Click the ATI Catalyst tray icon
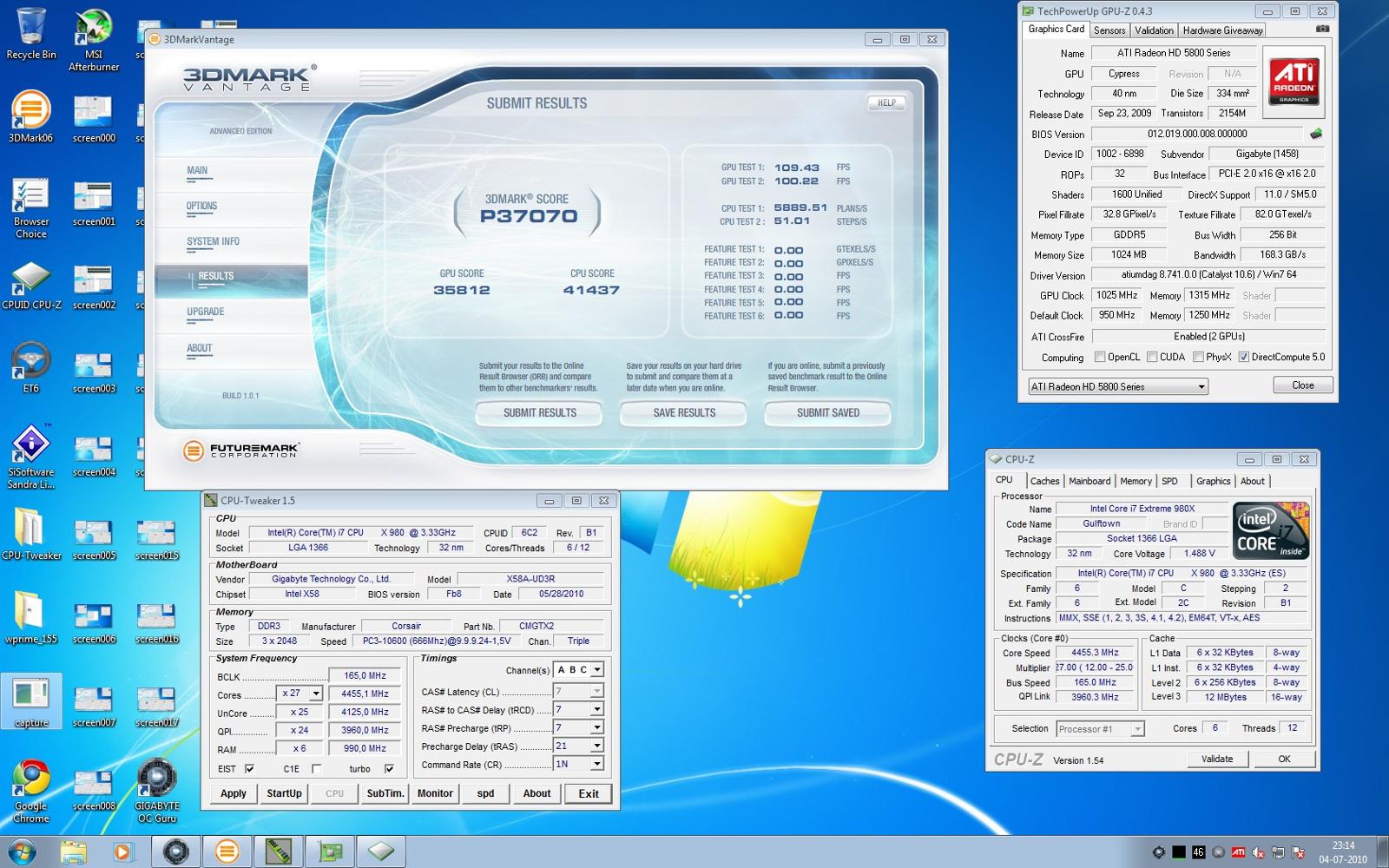This screenshot has width=1389, height=868. tap(1239, 852)
